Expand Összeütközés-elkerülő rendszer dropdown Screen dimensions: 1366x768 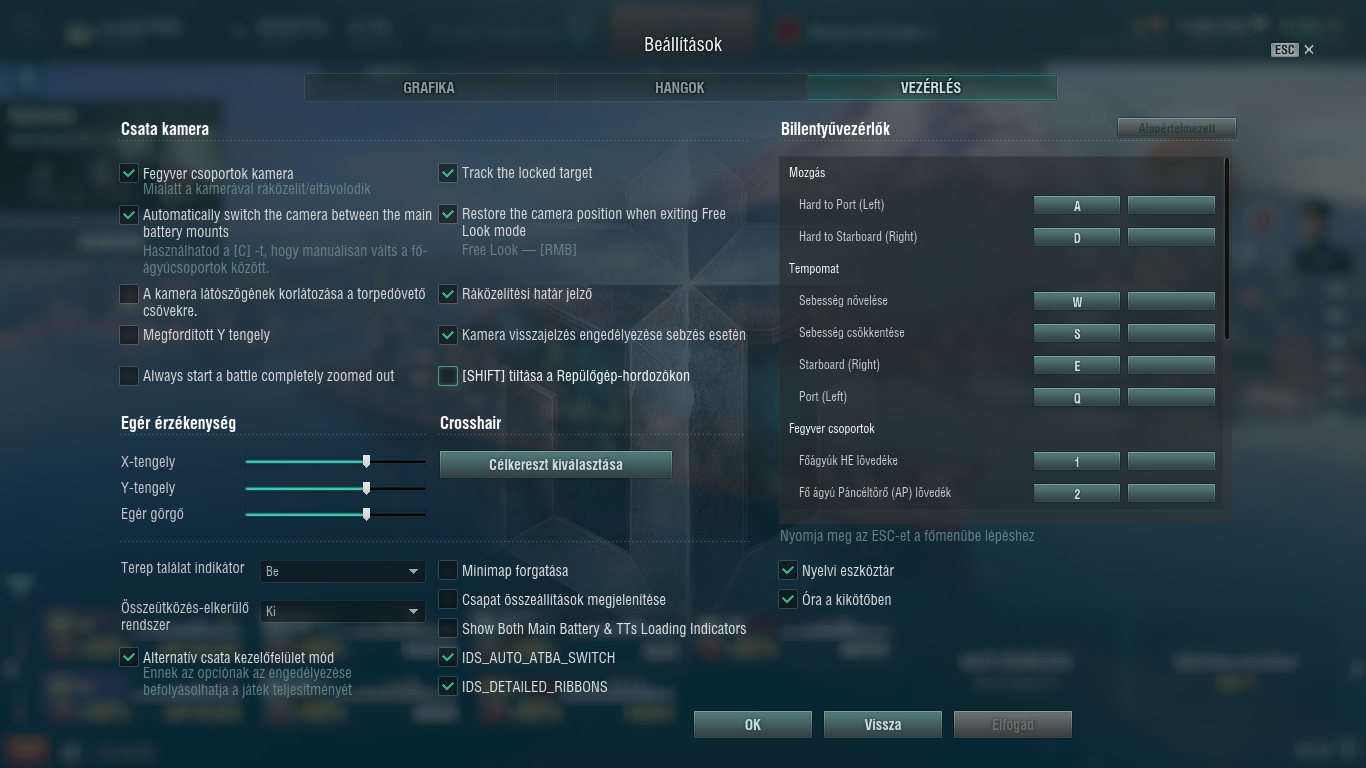(343, 611)
